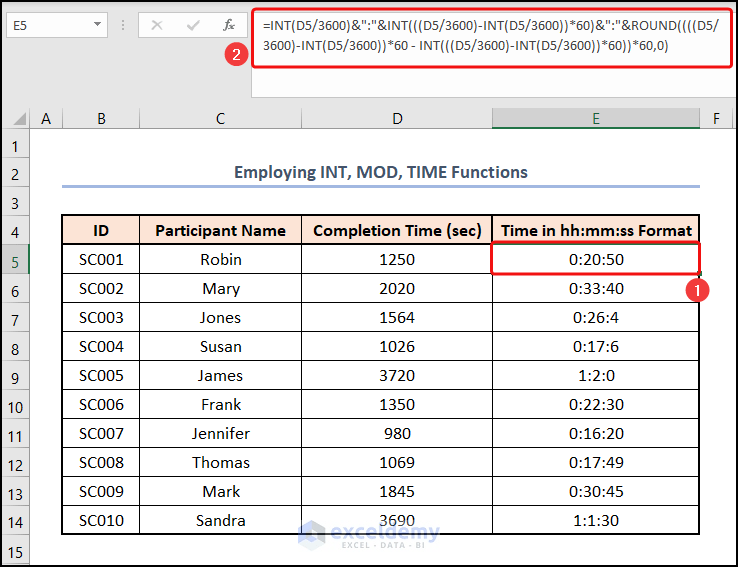Select cell containing James
Screen dimensions: 738x567
(220, 375)
